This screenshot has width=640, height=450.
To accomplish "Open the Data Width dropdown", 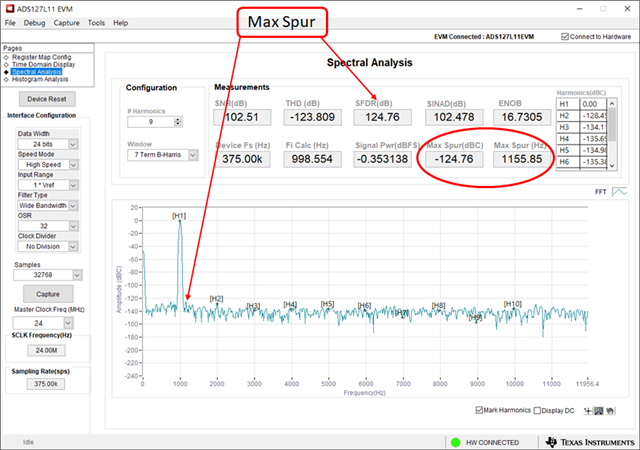I will coord(73,144).
